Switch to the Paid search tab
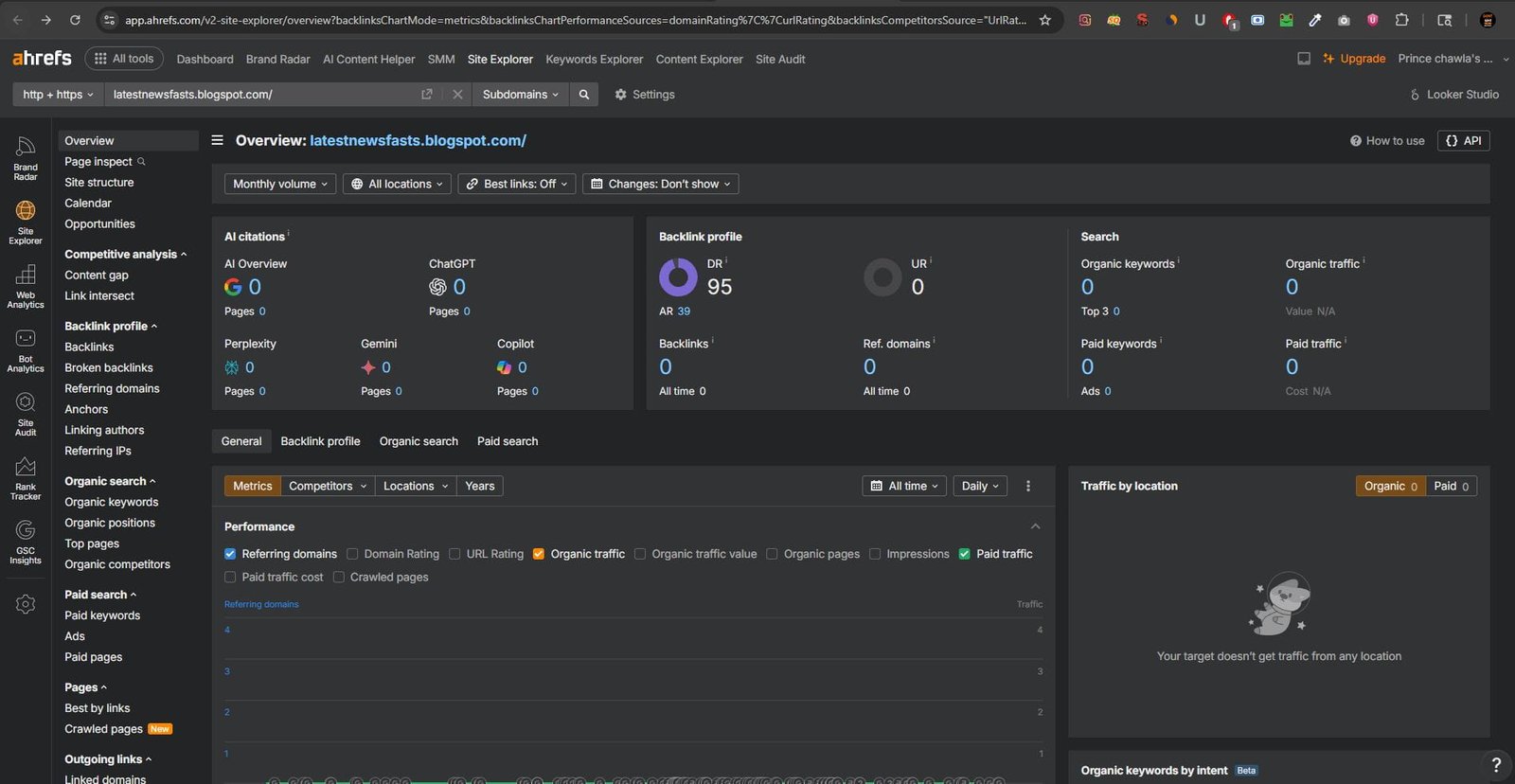 point(508,441)
